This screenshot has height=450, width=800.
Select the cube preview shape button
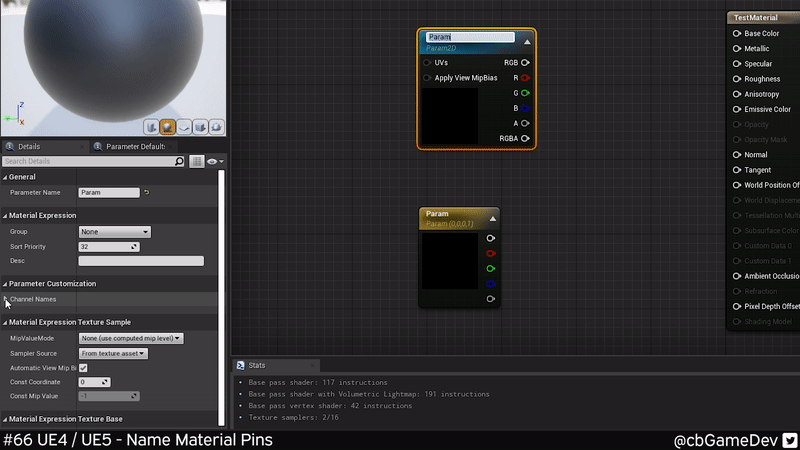[200, 127]
